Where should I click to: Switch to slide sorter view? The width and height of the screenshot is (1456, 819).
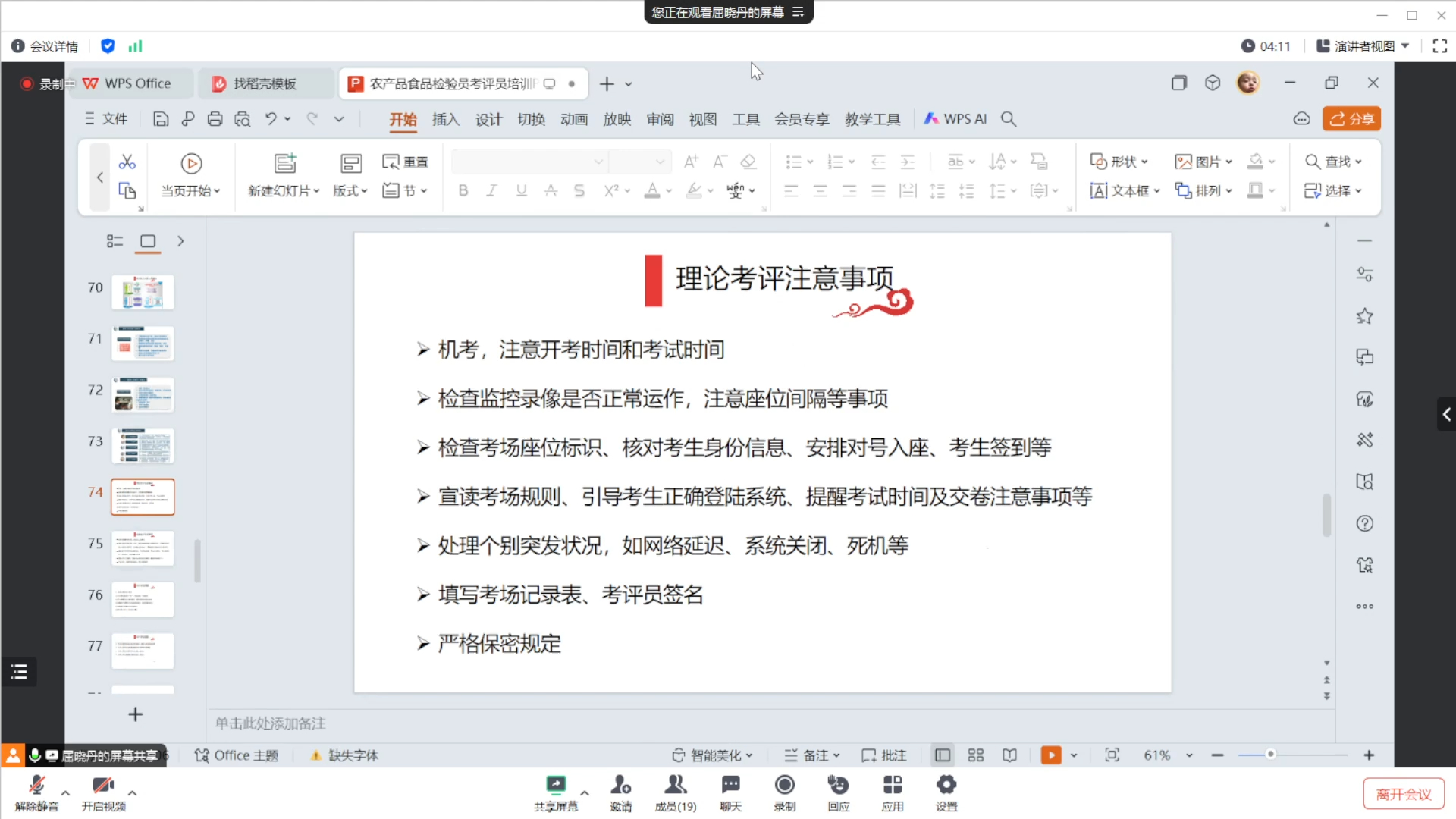tap(976, 755)
